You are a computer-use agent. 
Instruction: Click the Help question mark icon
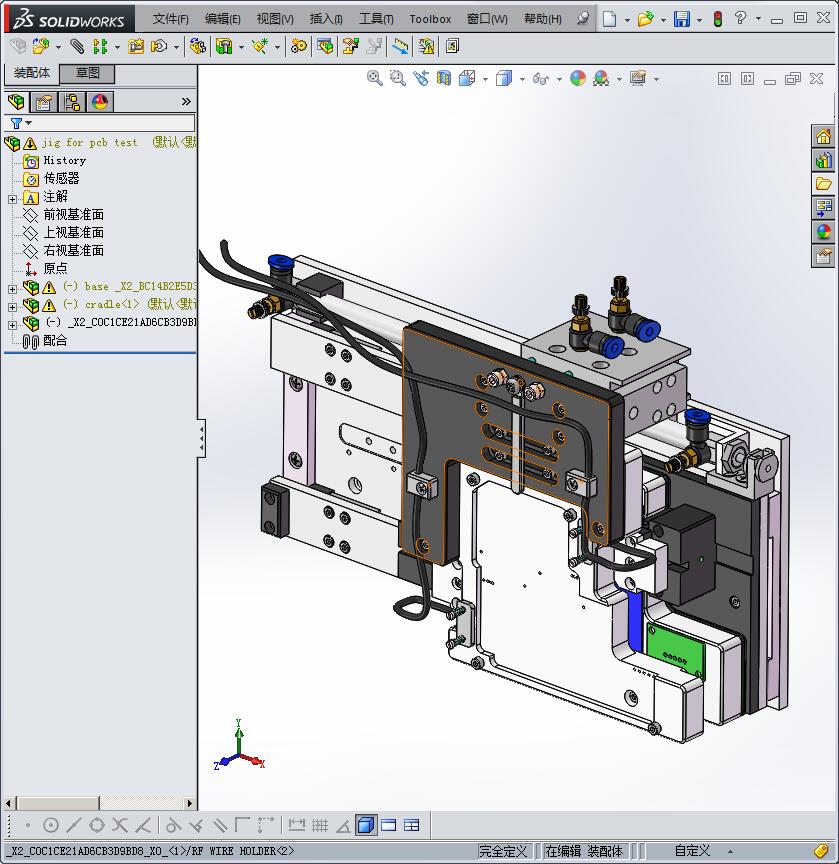pos(740,19)
